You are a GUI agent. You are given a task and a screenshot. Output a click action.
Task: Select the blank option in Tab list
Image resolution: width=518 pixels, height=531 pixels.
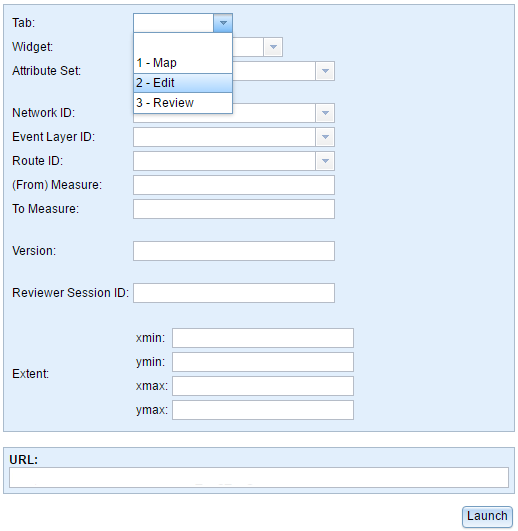[x=183, y=43]
